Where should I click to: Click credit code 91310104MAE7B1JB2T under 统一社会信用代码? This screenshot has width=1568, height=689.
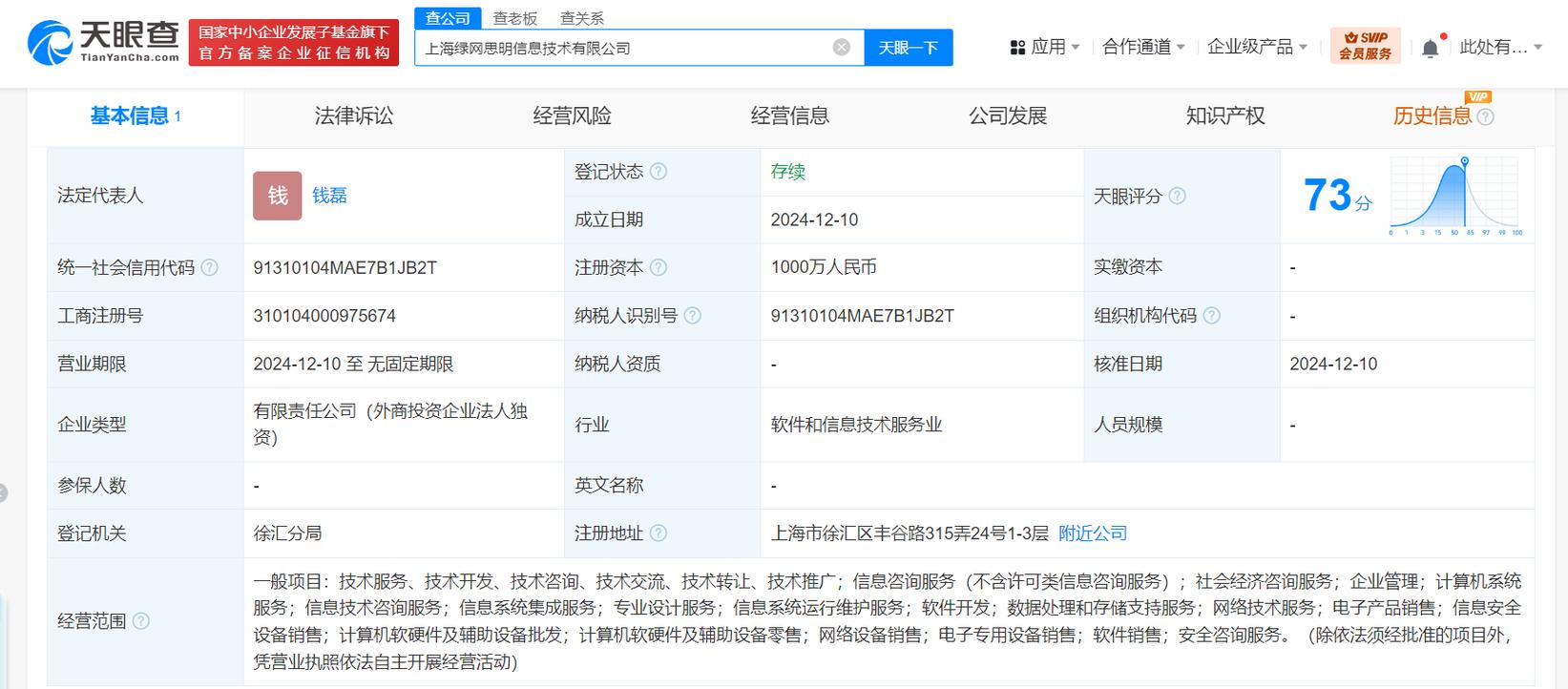tap(345, 268)
